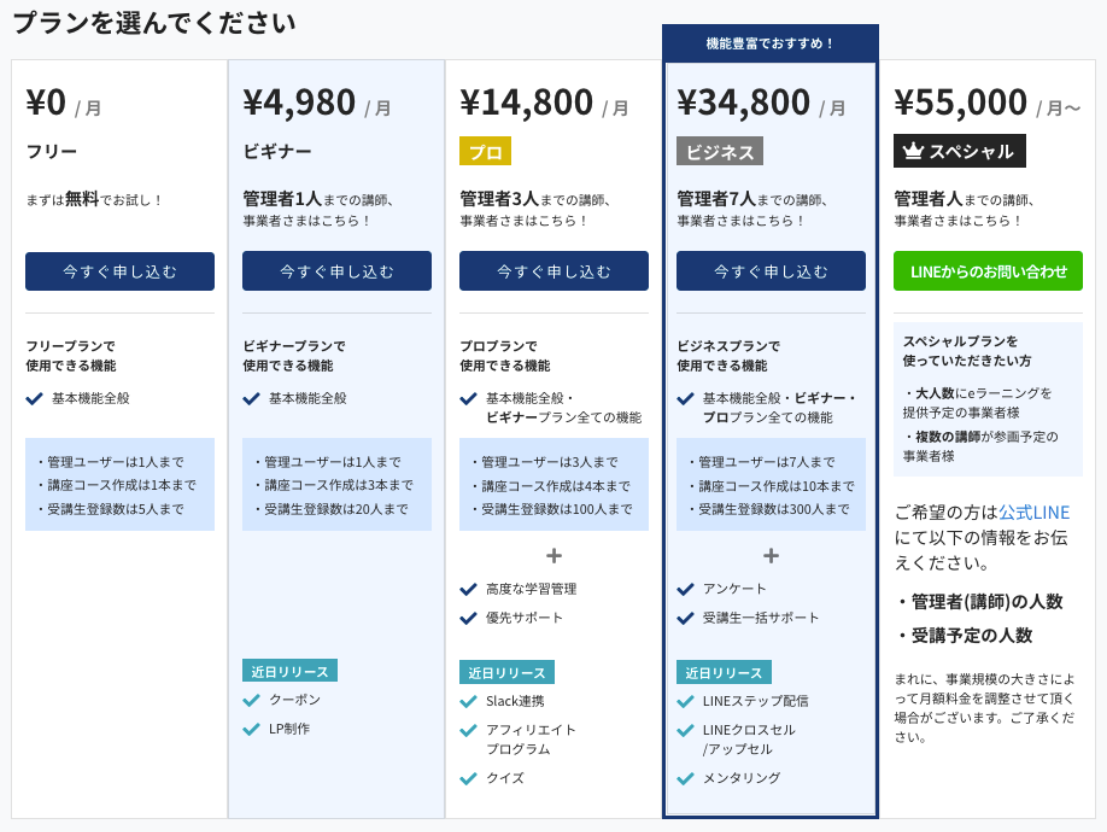
Task: Open the 公式LINE link
Action: pos(1034,512)
